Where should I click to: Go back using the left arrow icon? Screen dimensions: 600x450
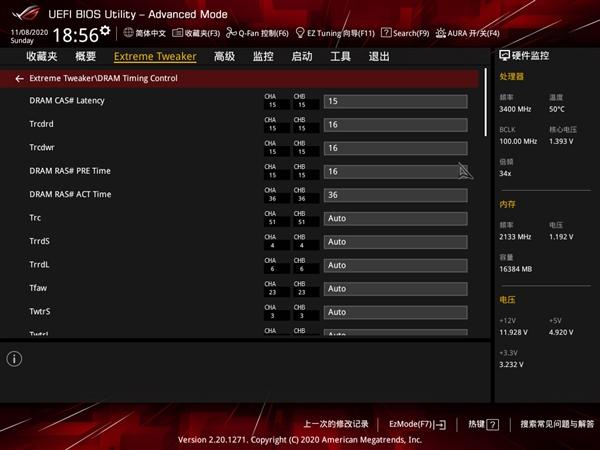point(20,79)
